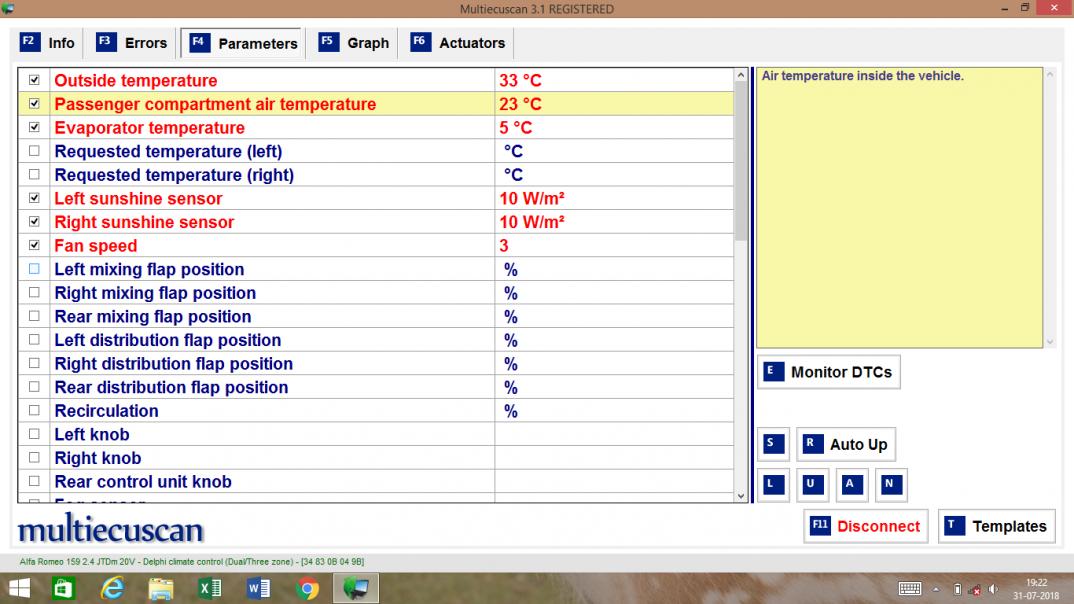Image resolution: width=1074 pixels, height=604 pixels.
Task: Open the Windows Start menu
Action: coord(19,588)
